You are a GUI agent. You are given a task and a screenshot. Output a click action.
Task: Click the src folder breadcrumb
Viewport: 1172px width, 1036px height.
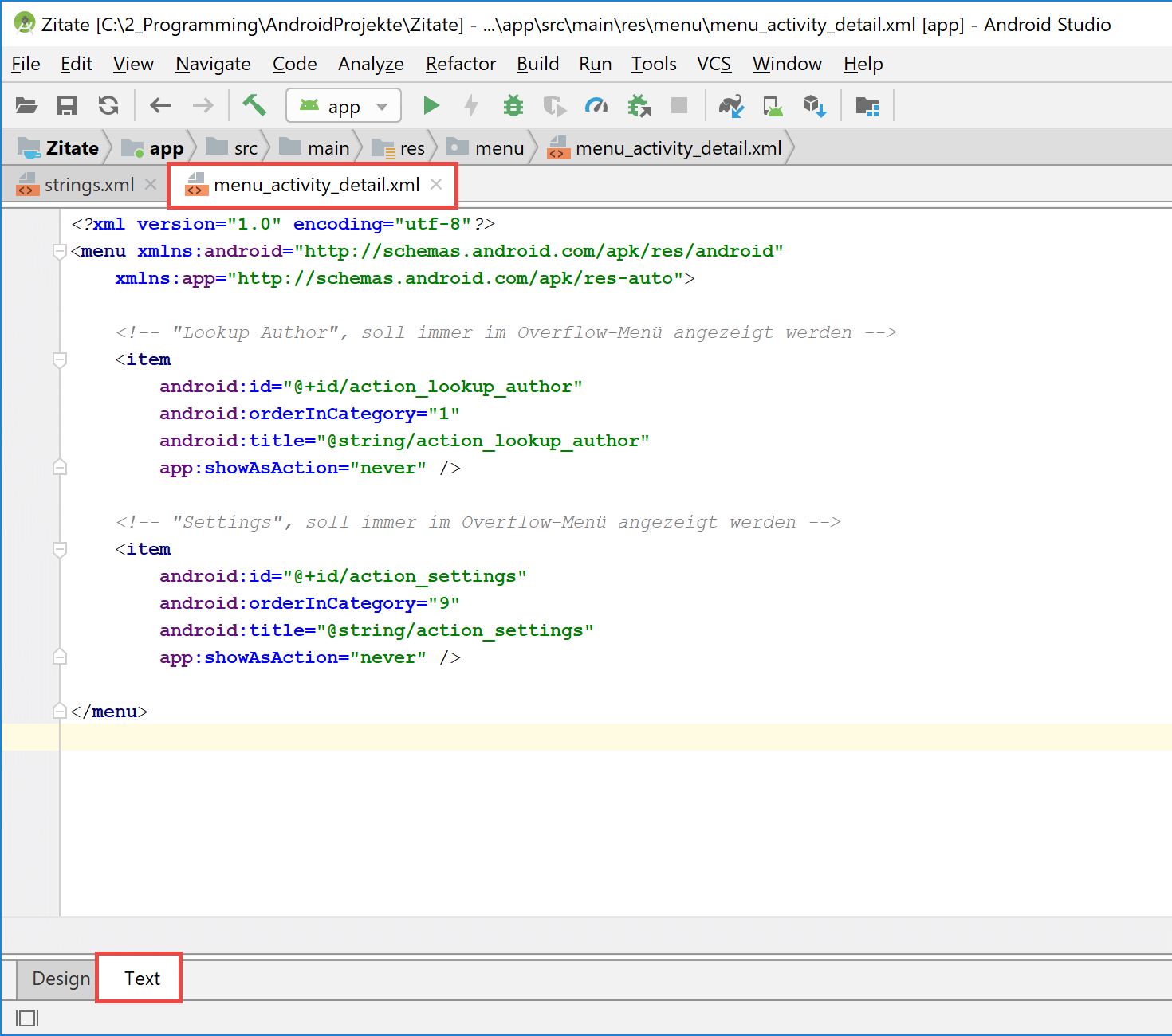point(232,148)
